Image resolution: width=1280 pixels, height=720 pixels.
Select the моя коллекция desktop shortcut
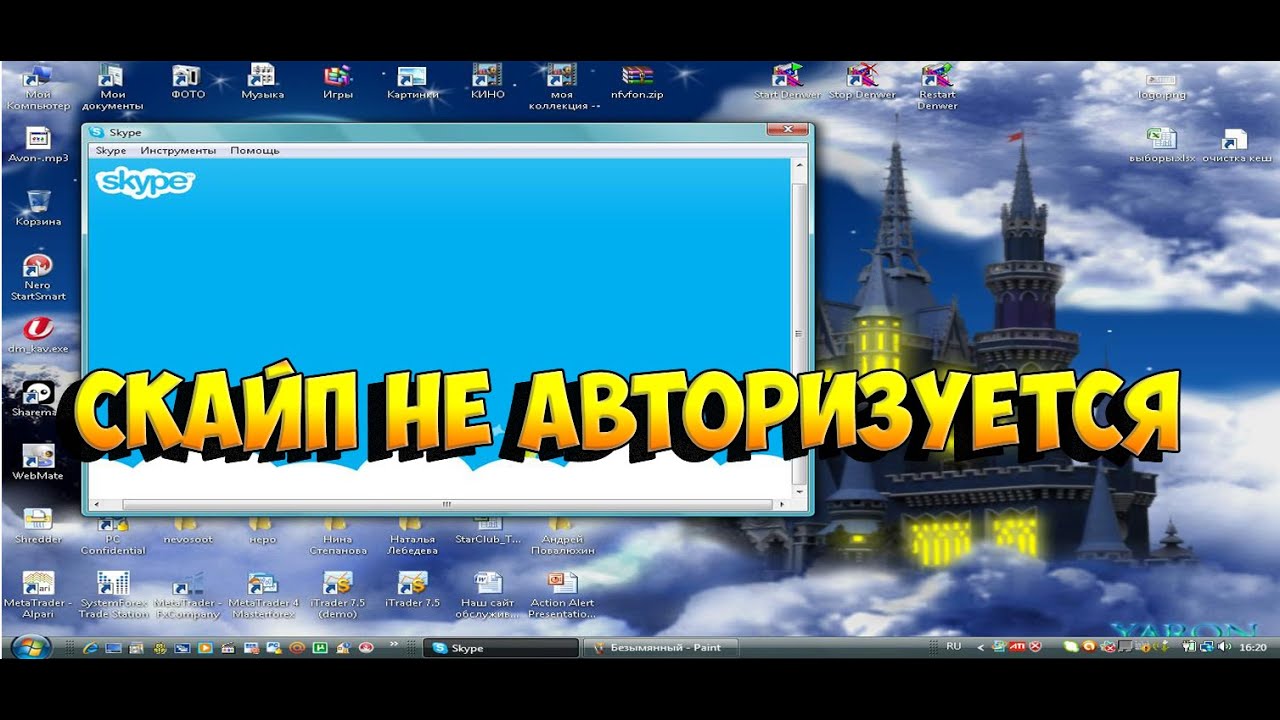563,87
